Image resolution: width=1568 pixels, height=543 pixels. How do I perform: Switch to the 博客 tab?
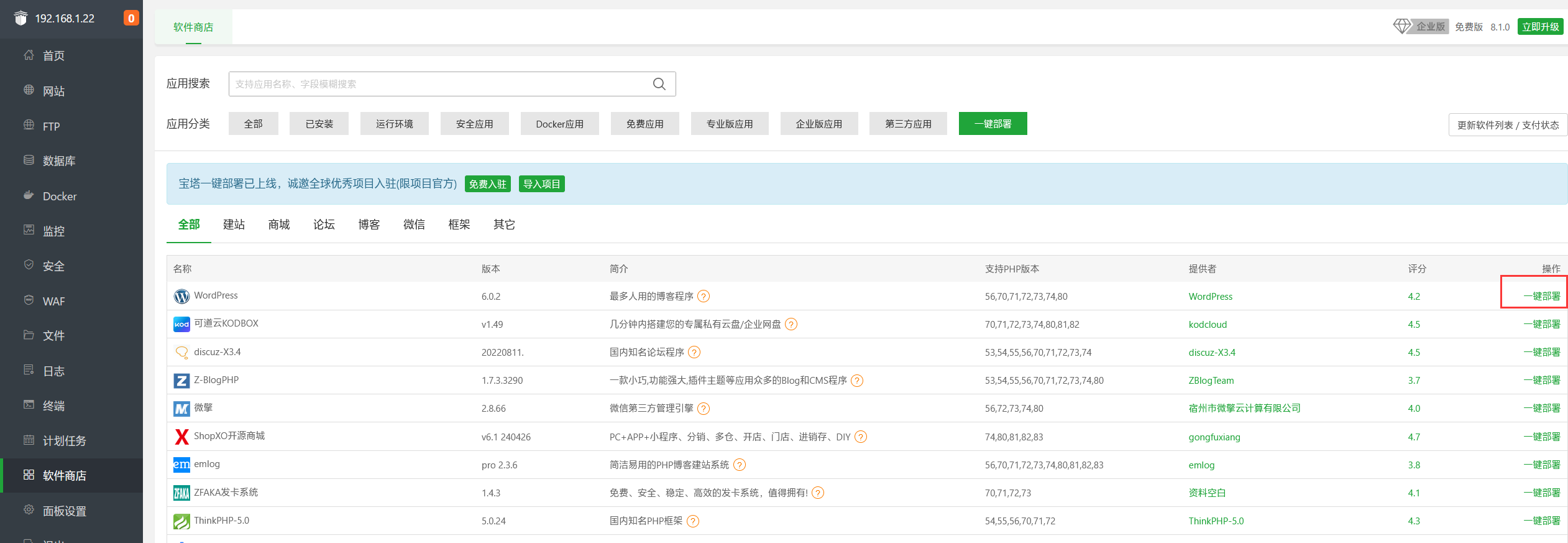[369, 225]
